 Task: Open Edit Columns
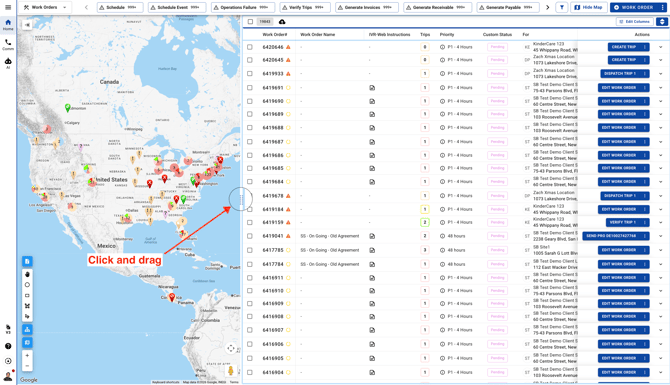635,22
